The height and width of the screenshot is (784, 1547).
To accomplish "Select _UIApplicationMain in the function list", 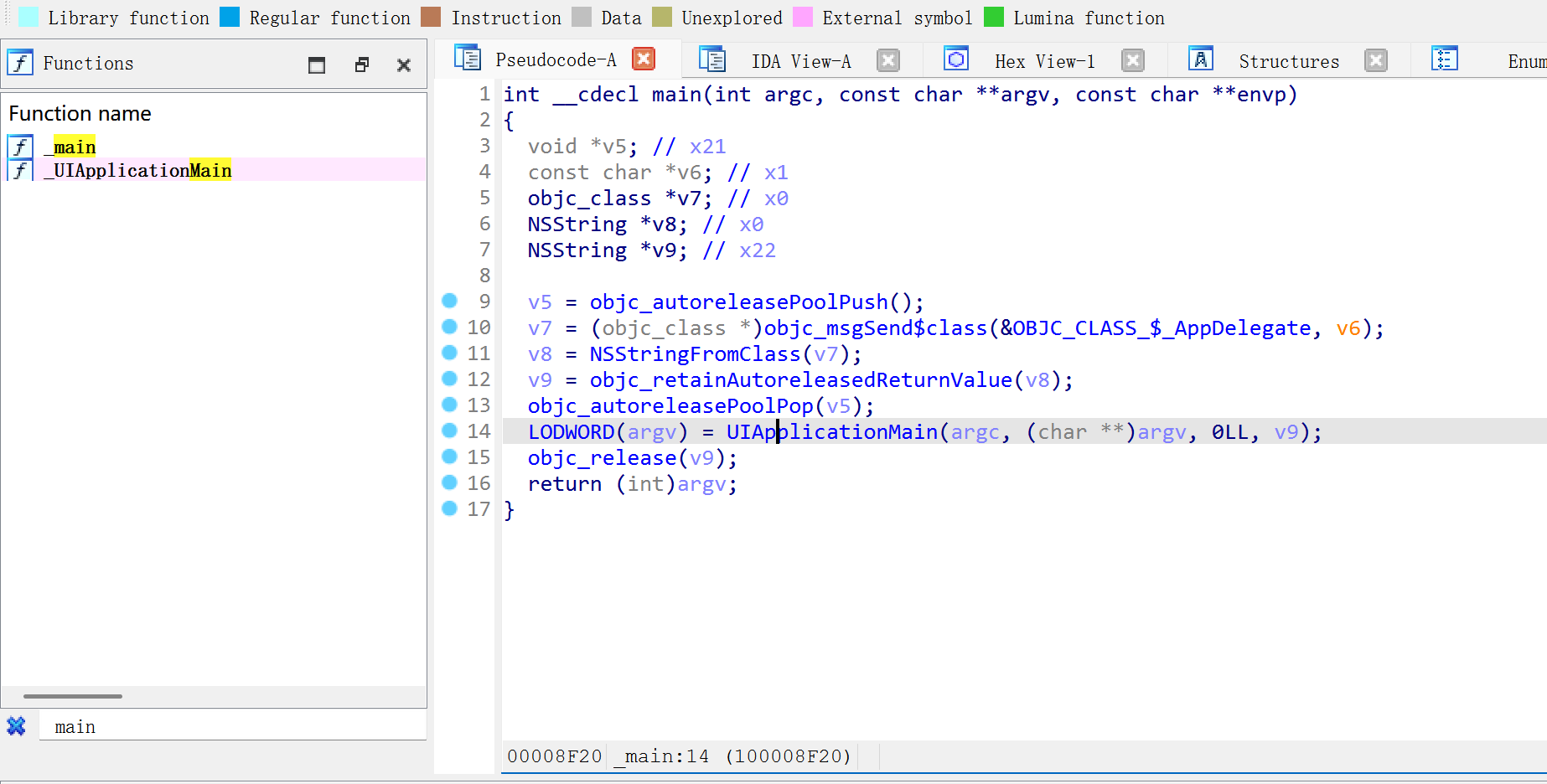I will (142, 170).
